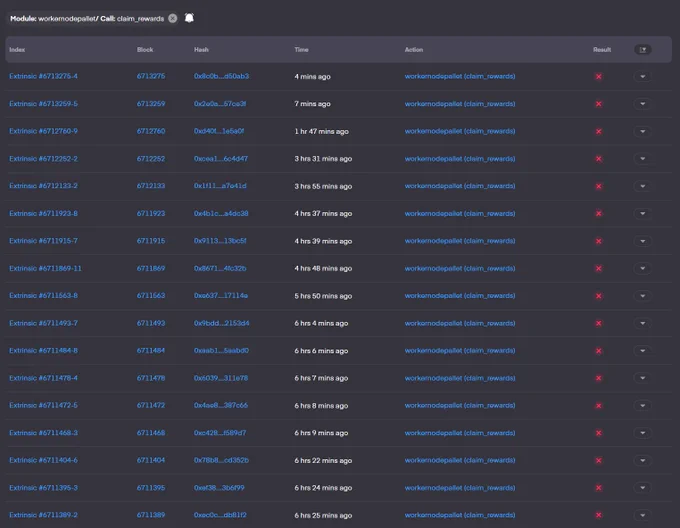Image resolution: width=680 pixels, height=528 pixels.
Task: Expand details of Extrinsic #6711478-4 row
Action: coord(643,378)
